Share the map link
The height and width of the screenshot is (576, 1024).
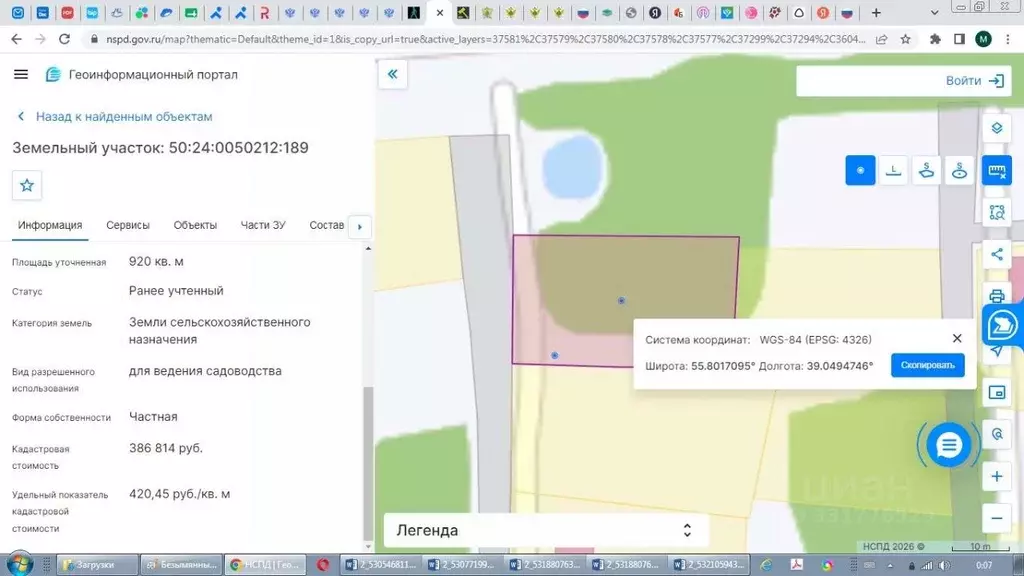997,254
